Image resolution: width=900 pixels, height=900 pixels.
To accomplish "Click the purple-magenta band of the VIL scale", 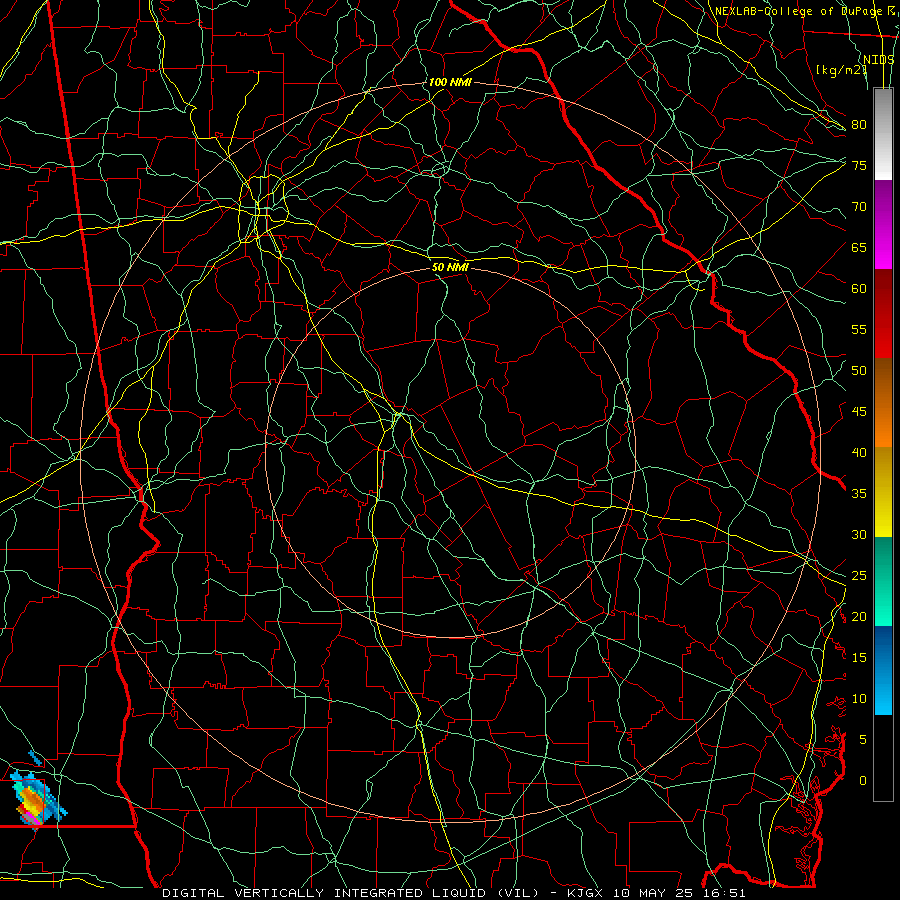I will pos(883,224).
